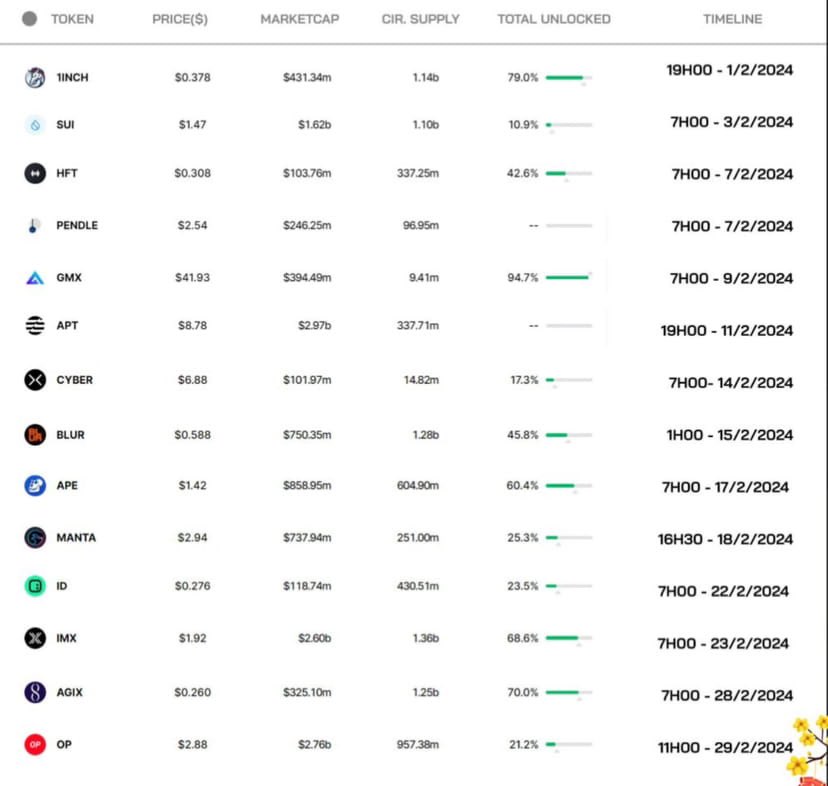
Task: Click the PENDLE token logo icon
Action: (x=35, y=226)
